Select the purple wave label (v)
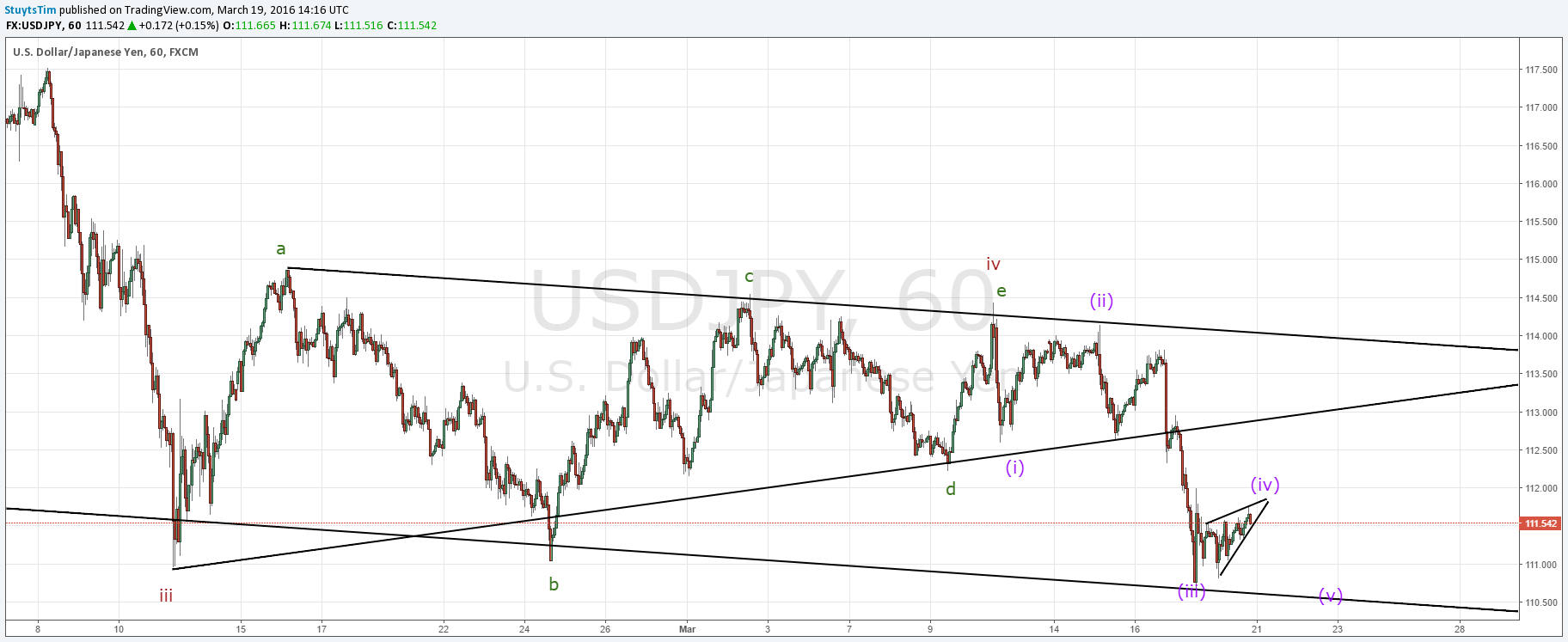The width and height of the screenshot is (1568, 642). (x=1331, y=596)
